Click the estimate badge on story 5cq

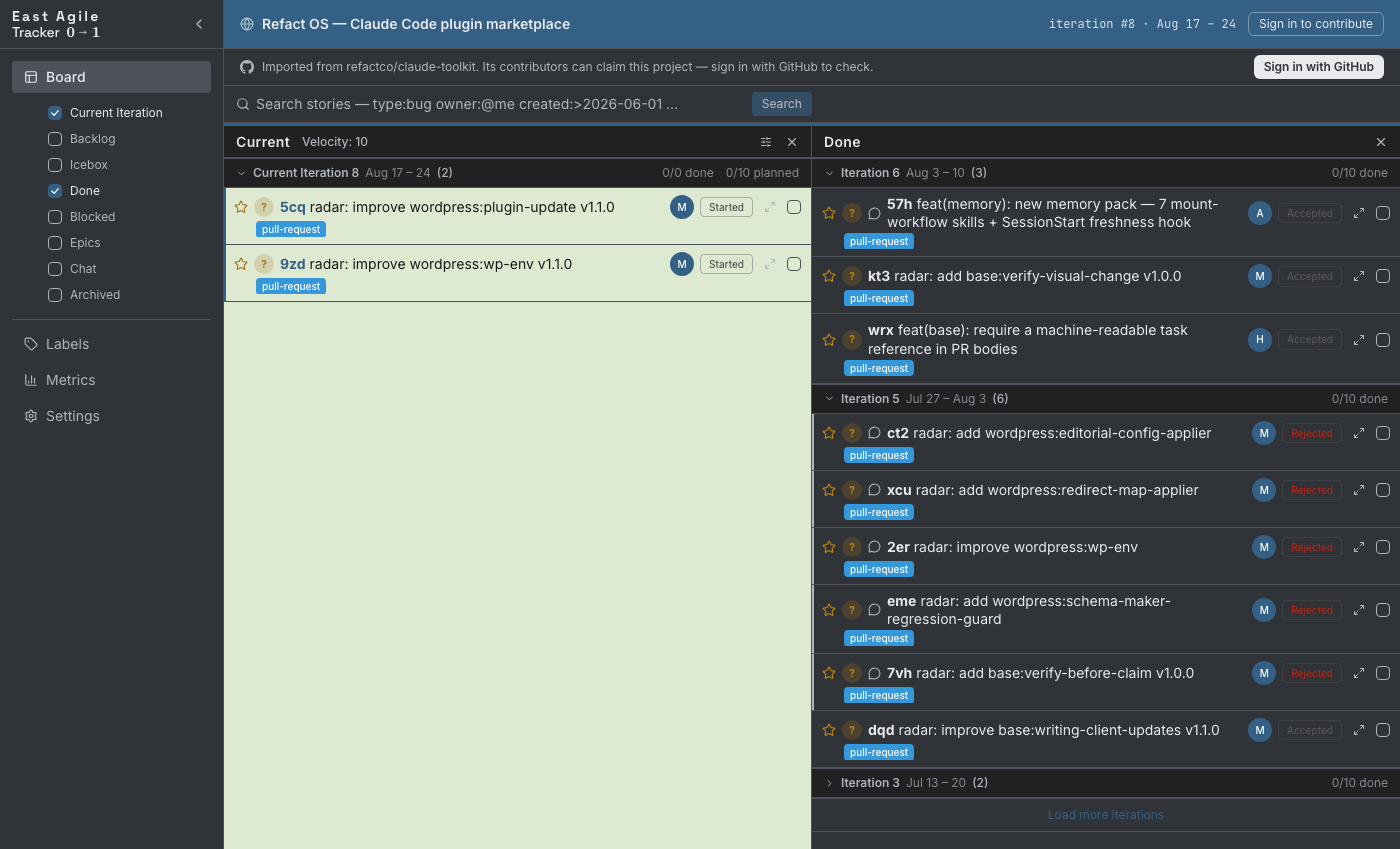[x=264, y=207]
